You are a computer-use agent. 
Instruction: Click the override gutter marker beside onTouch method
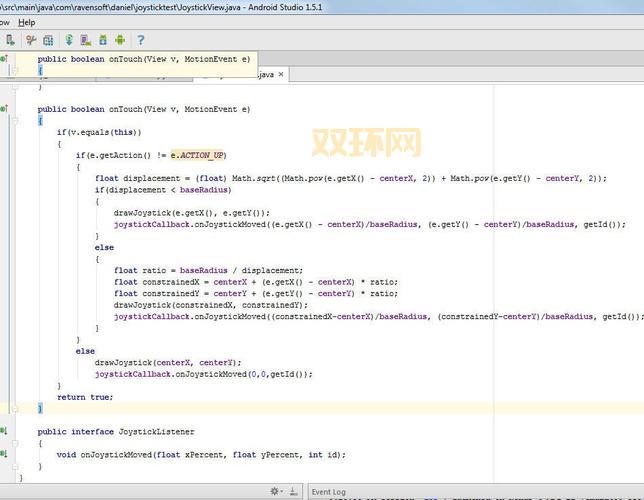[x=4, y=109]
